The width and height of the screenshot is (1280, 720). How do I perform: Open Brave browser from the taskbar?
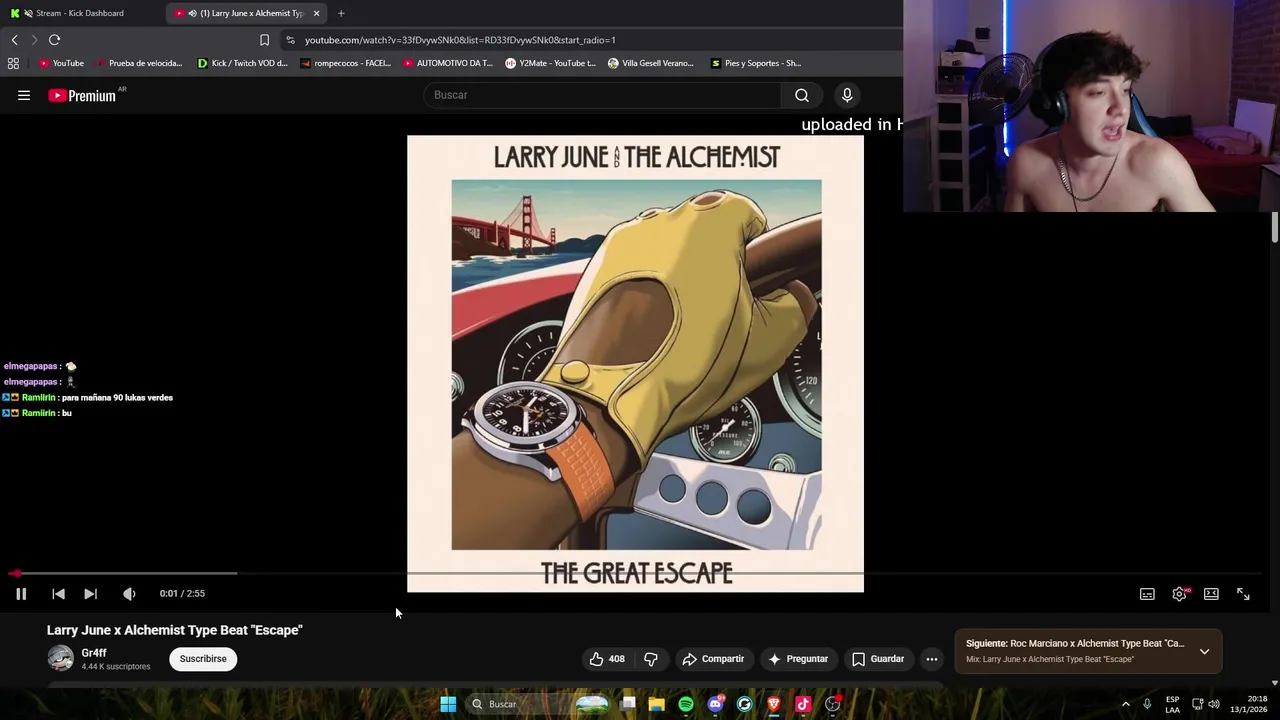[x=774, y=704]
